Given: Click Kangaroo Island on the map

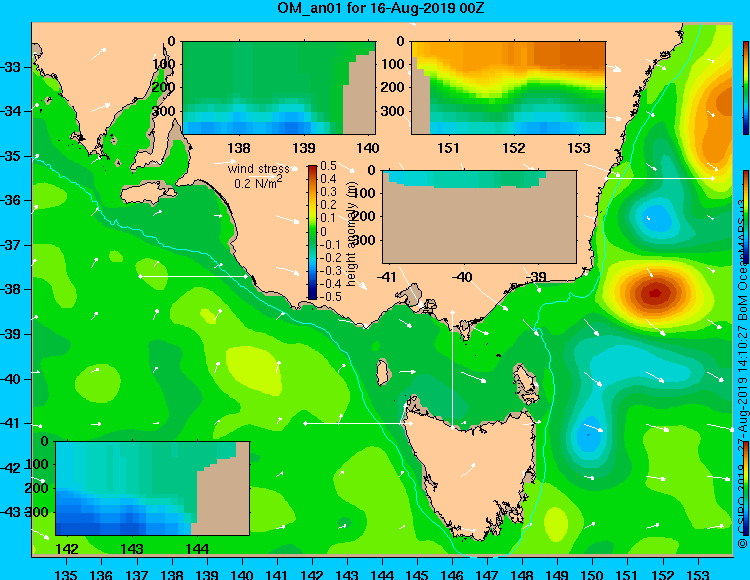Looking at the screenshot, I should [x=148, y=193].
